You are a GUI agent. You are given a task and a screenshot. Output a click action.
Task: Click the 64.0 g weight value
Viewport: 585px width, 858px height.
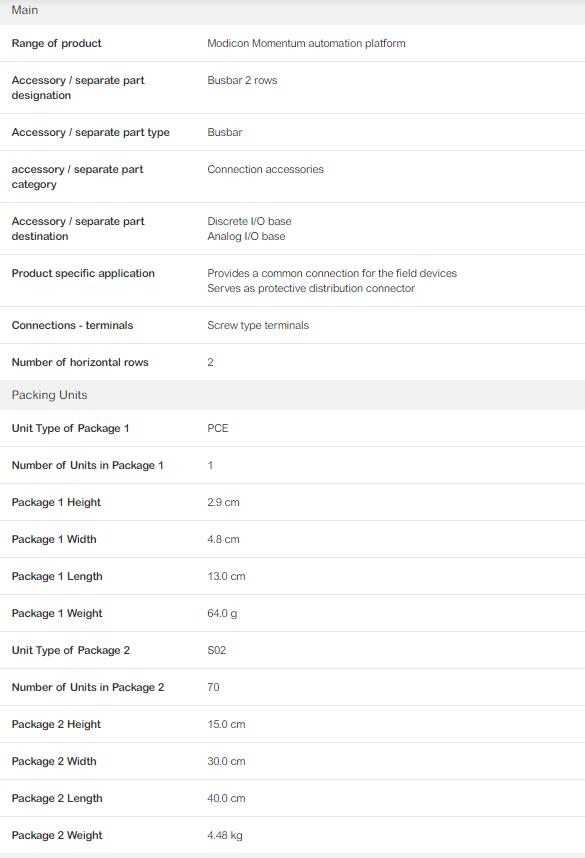pos(222,613)
